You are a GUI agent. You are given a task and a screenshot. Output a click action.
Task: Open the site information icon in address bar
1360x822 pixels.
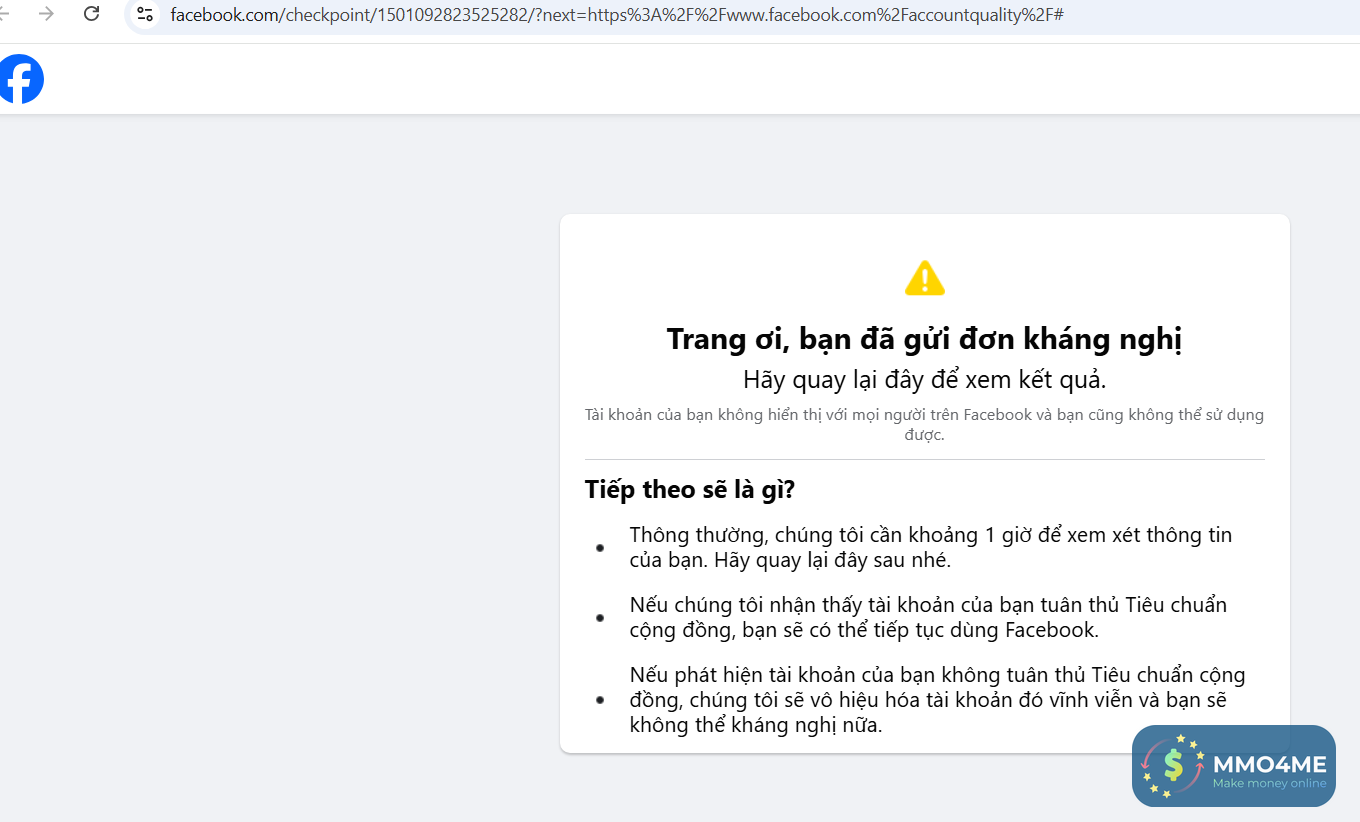tap(145, 14)
